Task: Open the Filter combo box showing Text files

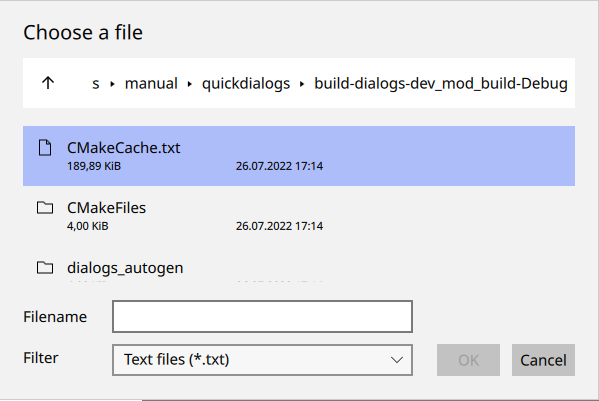Action: [x=262, y=360]
